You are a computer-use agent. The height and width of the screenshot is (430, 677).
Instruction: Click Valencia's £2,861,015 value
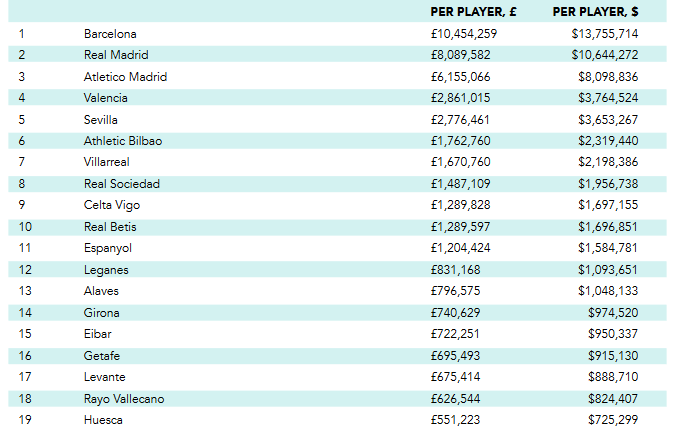(x=460, y=98)
